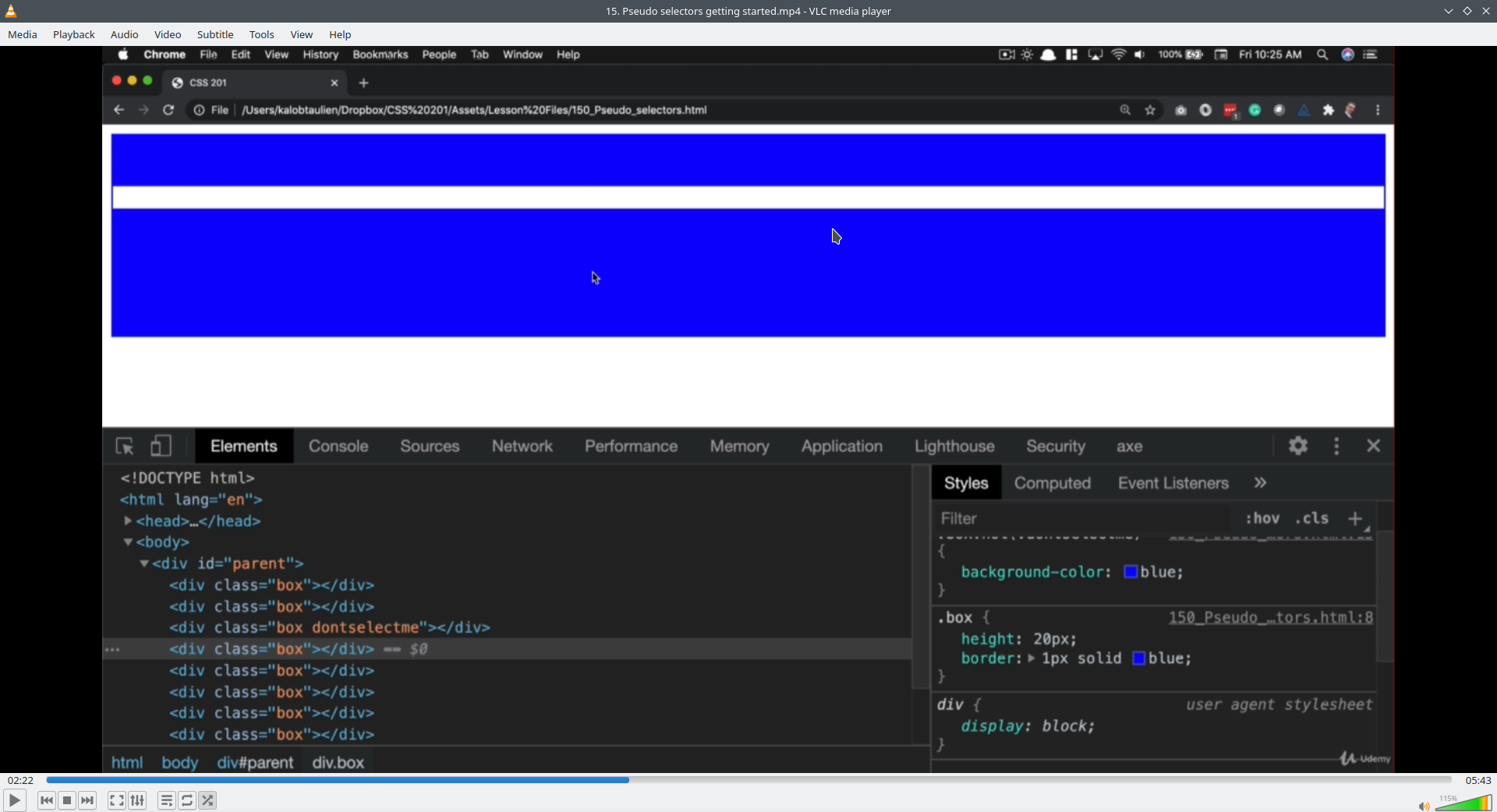Open DevTools three-dot options menu
The height and width of the screenshot is (812, 1497).
[x=1337, y=446]
